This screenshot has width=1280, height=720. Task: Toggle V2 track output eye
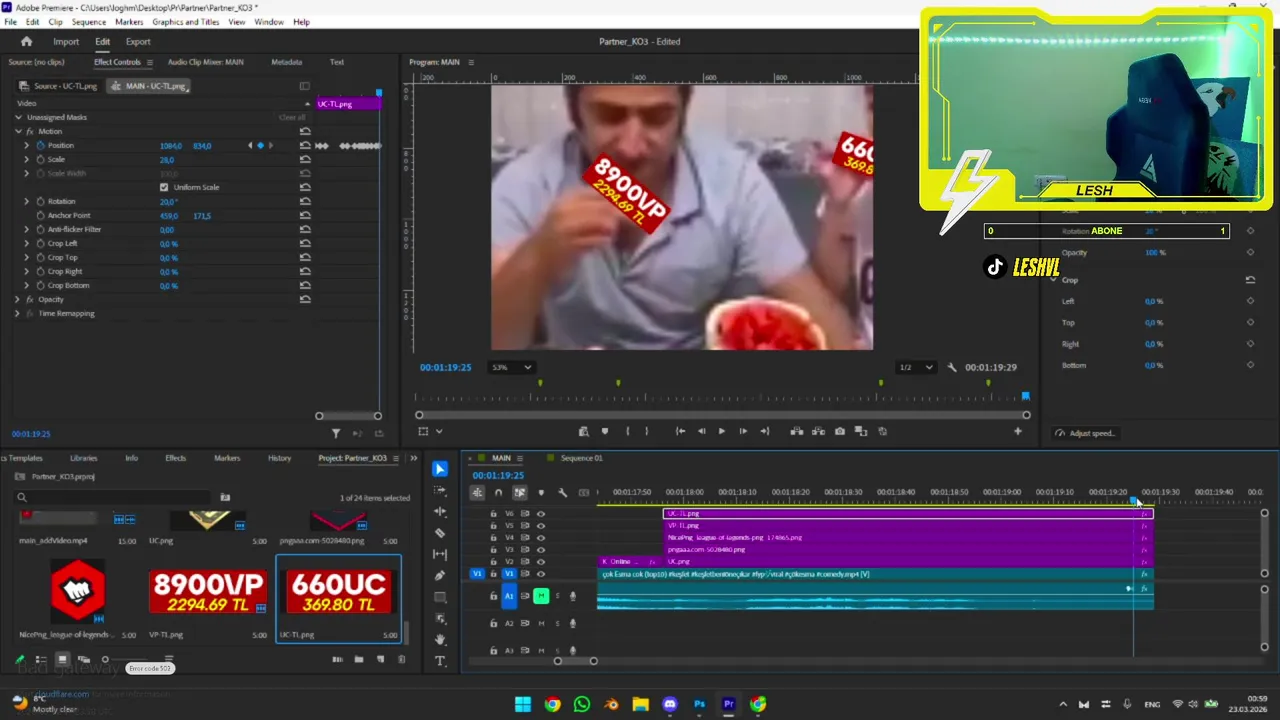click(x=541, y=562)
